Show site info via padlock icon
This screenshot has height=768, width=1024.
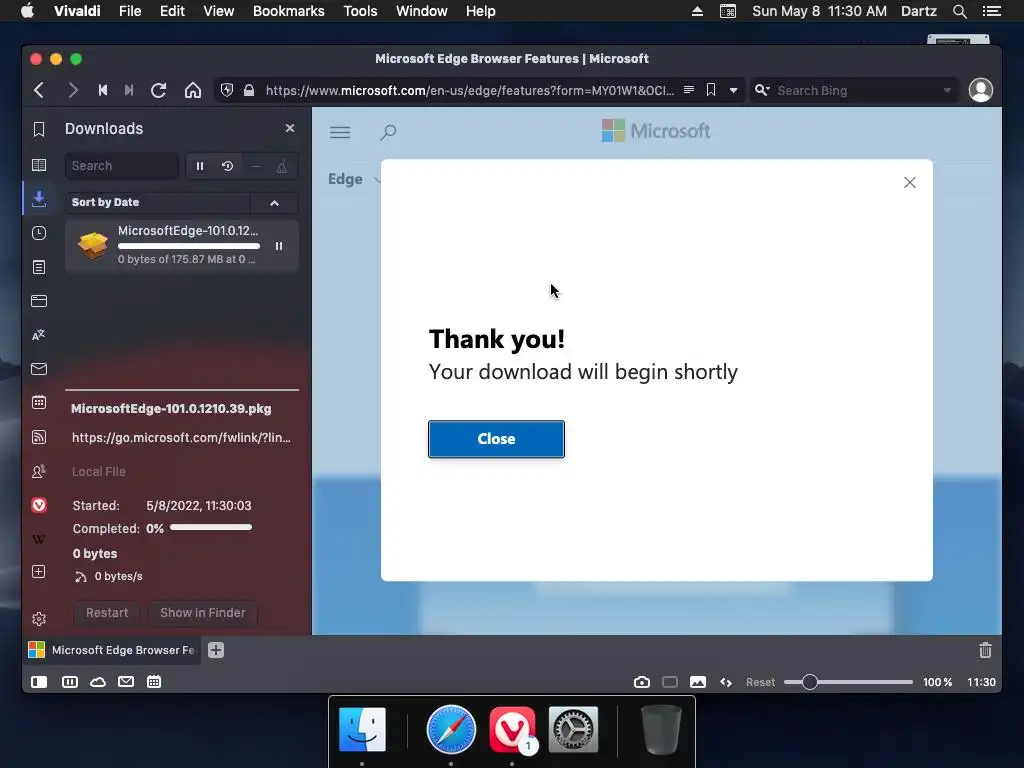249,90
